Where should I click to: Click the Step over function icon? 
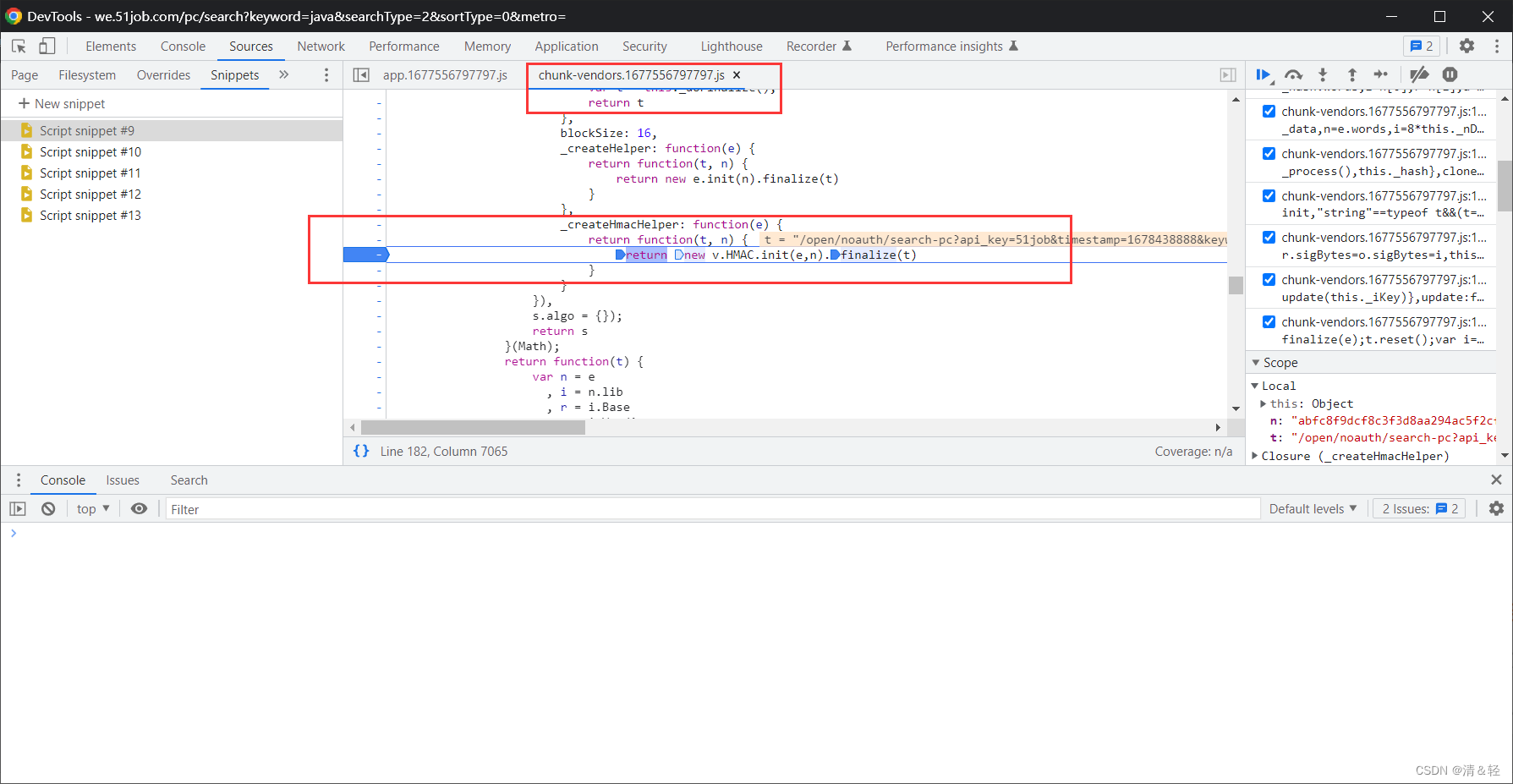click(1293, 74)
